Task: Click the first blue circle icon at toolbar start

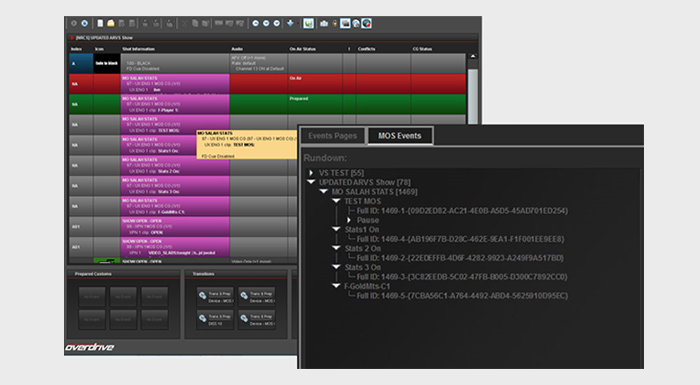Action: coord(84,23)
